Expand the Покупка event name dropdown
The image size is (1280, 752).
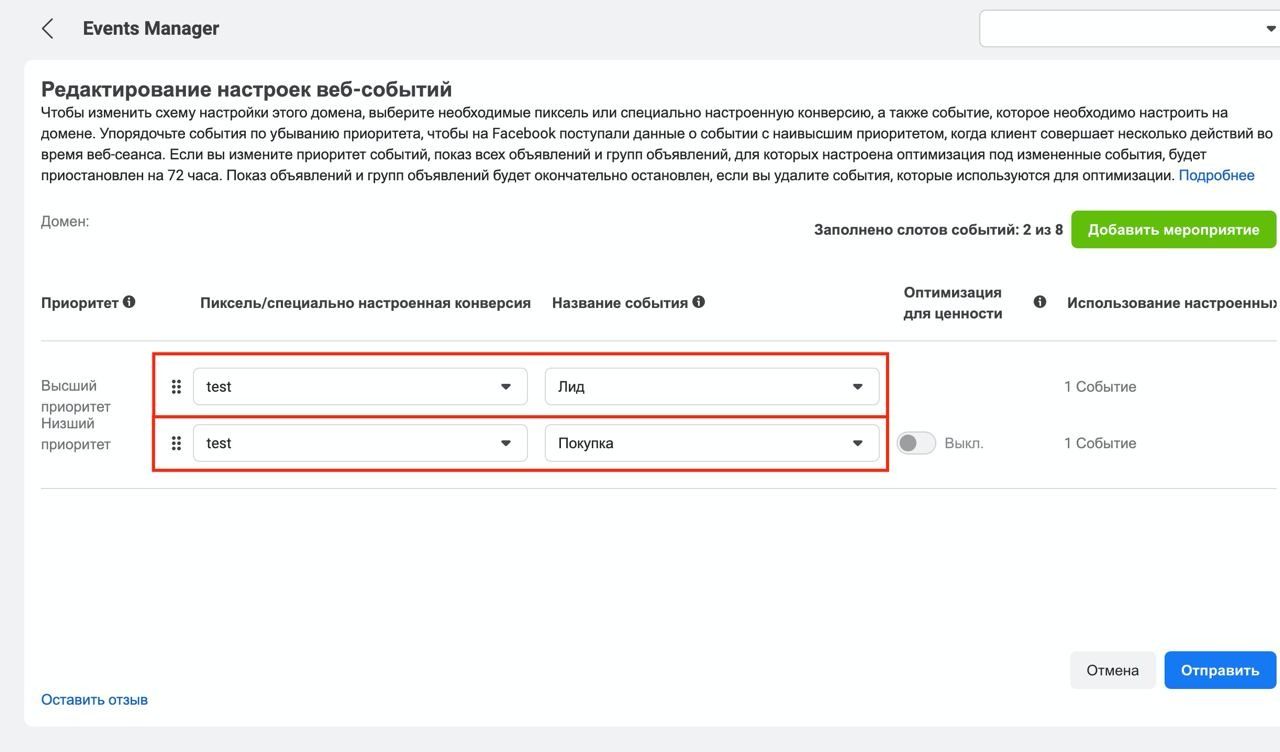click(712, 443)
